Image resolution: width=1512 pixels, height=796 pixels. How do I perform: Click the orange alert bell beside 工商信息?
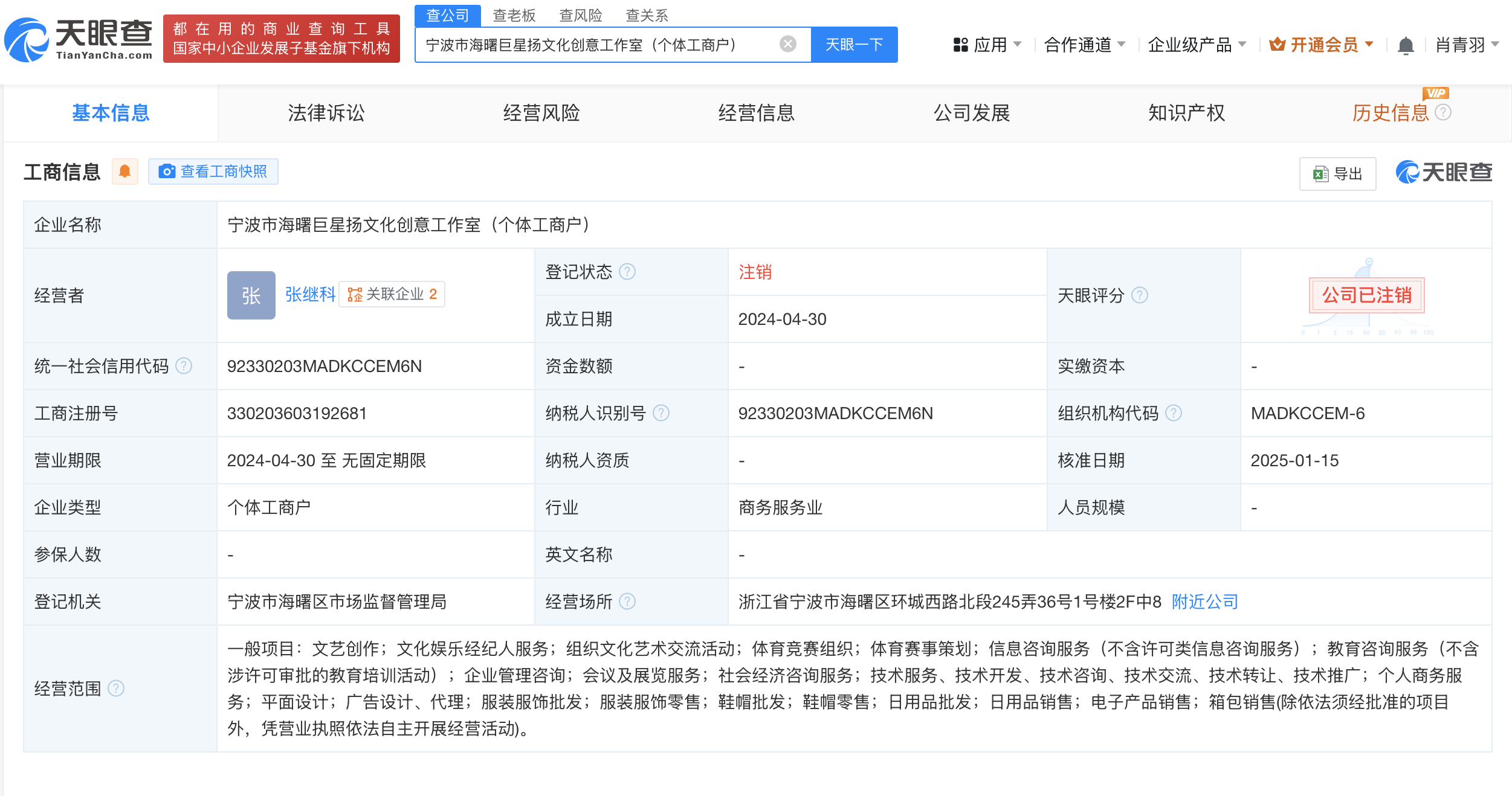[x=125, y=172]
